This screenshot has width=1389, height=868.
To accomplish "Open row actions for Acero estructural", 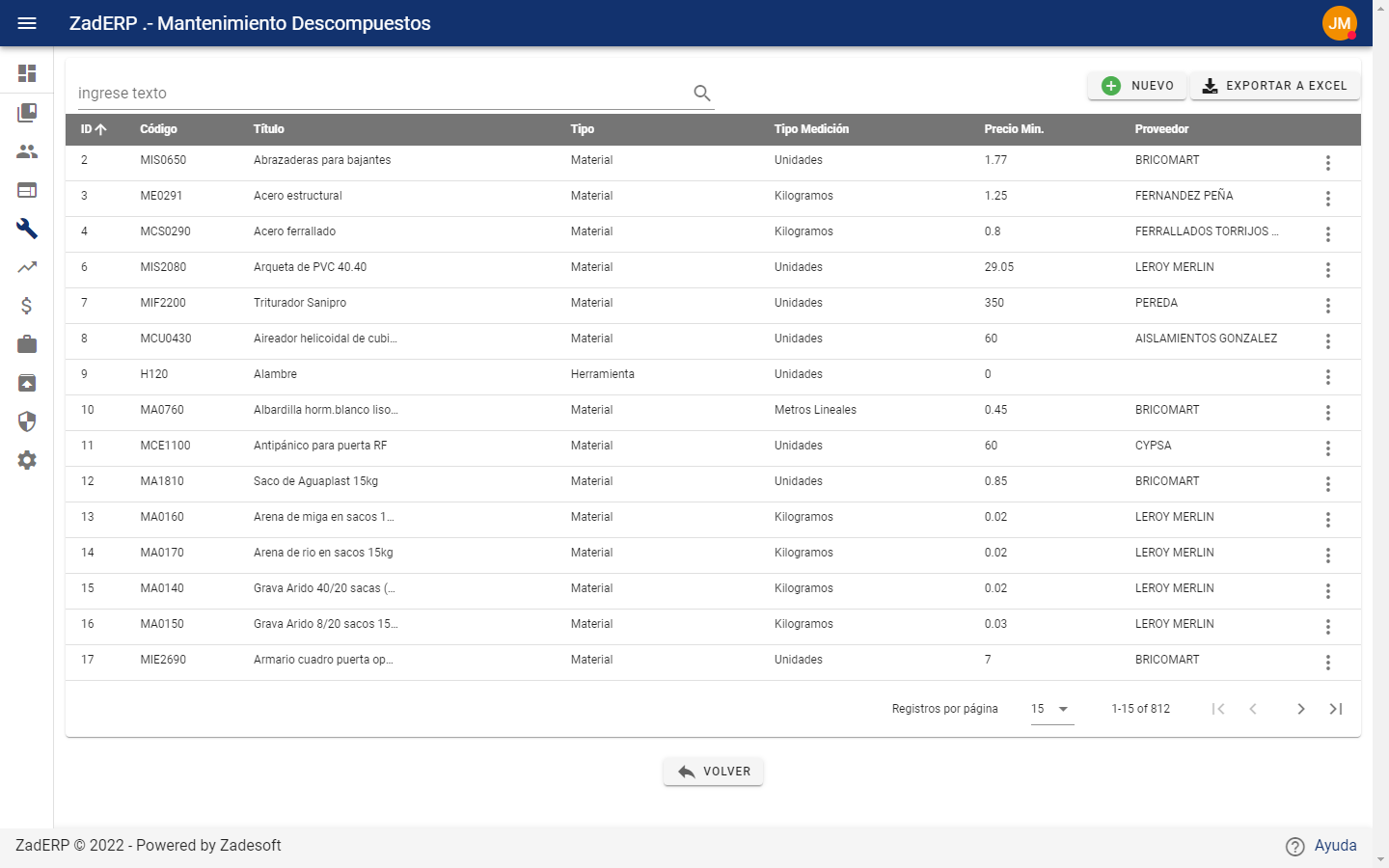I will coord(1328,199).
